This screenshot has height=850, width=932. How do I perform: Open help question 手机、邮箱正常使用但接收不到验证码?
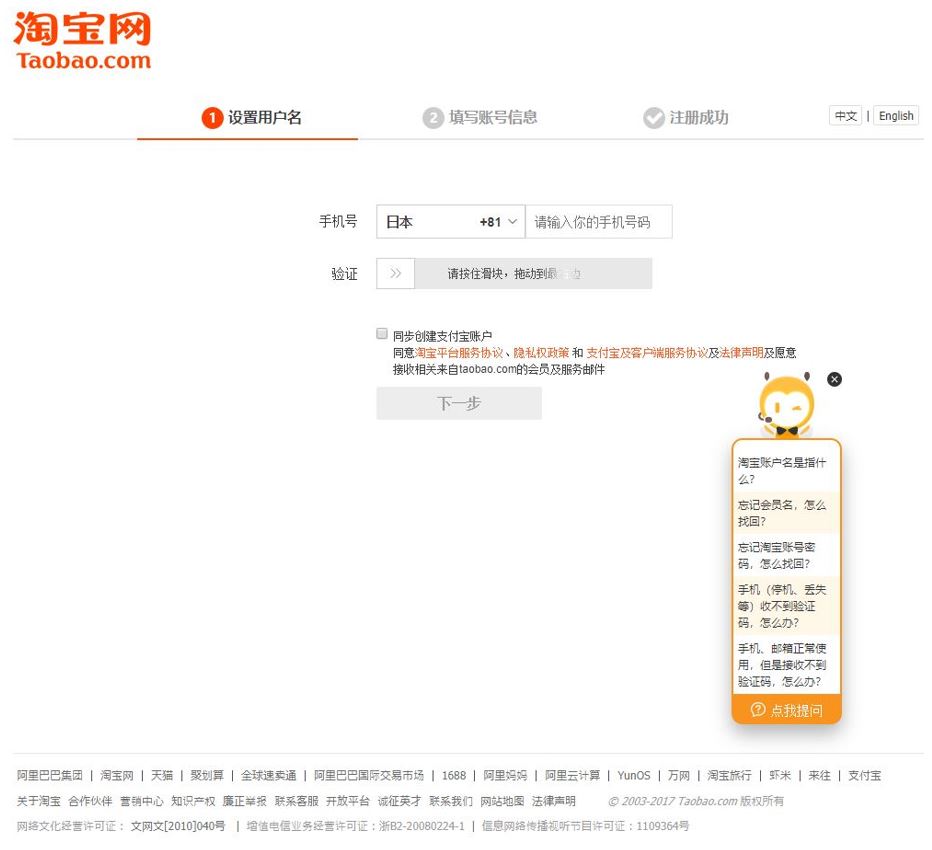[786, 664]
